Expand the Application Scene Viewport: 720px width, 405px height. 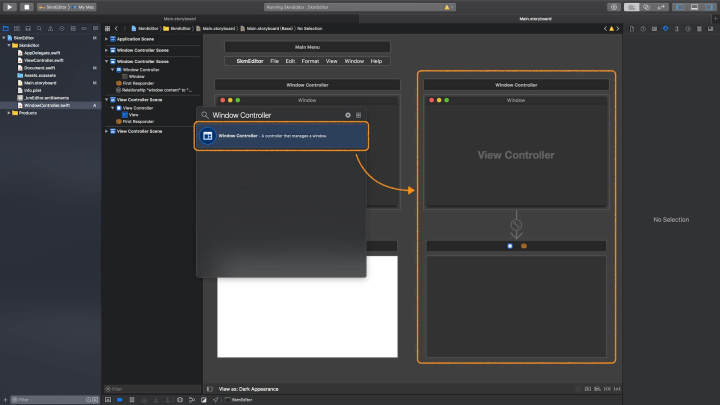click(107, 39)
